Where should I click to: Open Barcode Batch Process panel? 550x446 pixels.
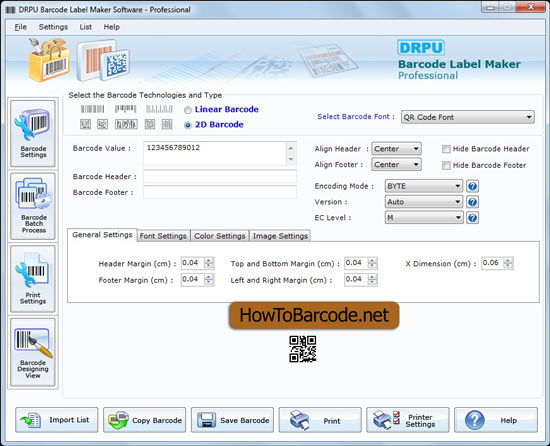pos(33,206)
